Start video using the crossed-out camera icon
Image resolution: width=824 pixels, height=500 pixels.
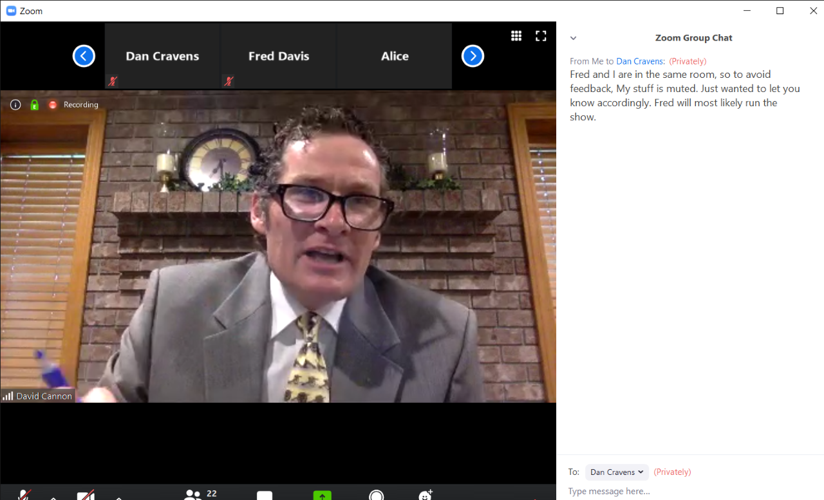86,495
